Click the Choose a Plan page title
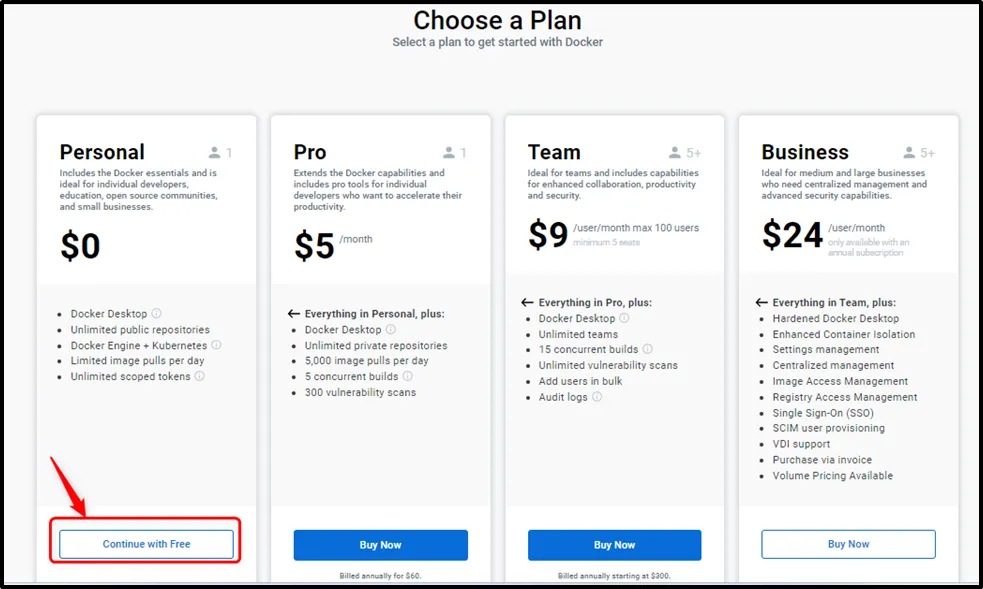Viewport: 983px width, 589px height. (x=497, y=20)
